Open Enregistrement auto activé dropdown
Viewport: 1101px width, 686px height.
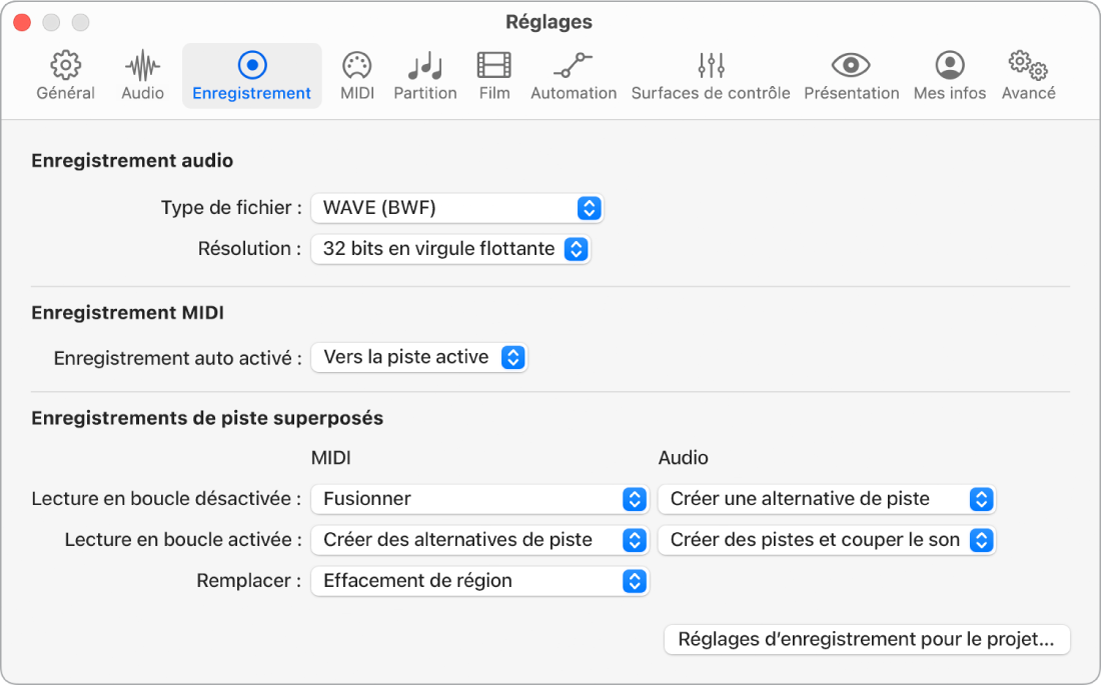(419, 357)
